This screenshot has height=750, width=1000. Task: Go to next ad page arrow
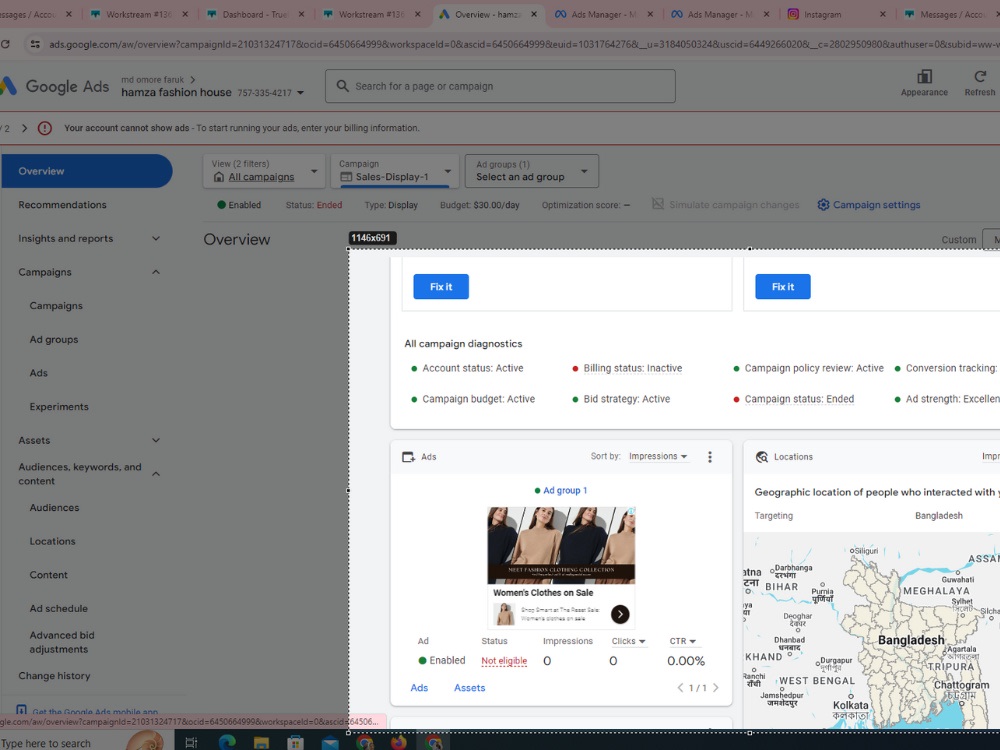[x=716, y=688]
